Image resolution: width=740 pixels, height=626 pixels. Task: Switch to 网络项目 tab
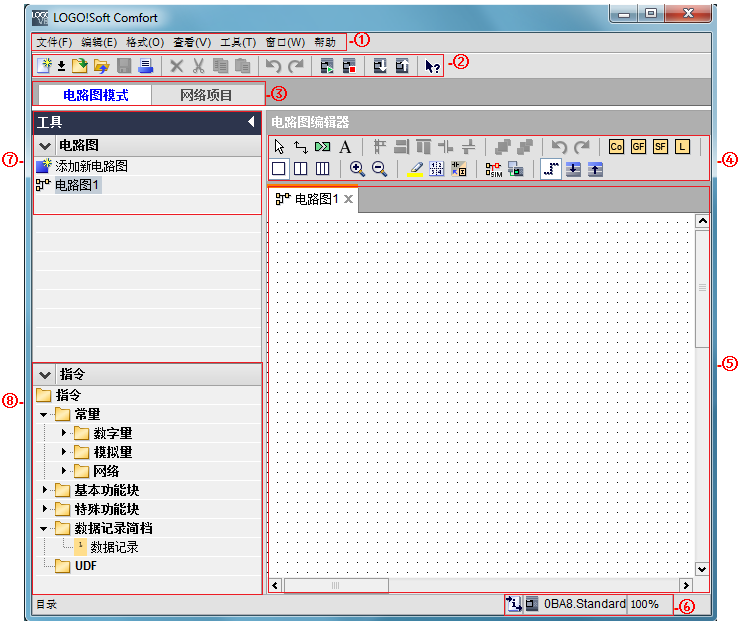pos(206,95)
